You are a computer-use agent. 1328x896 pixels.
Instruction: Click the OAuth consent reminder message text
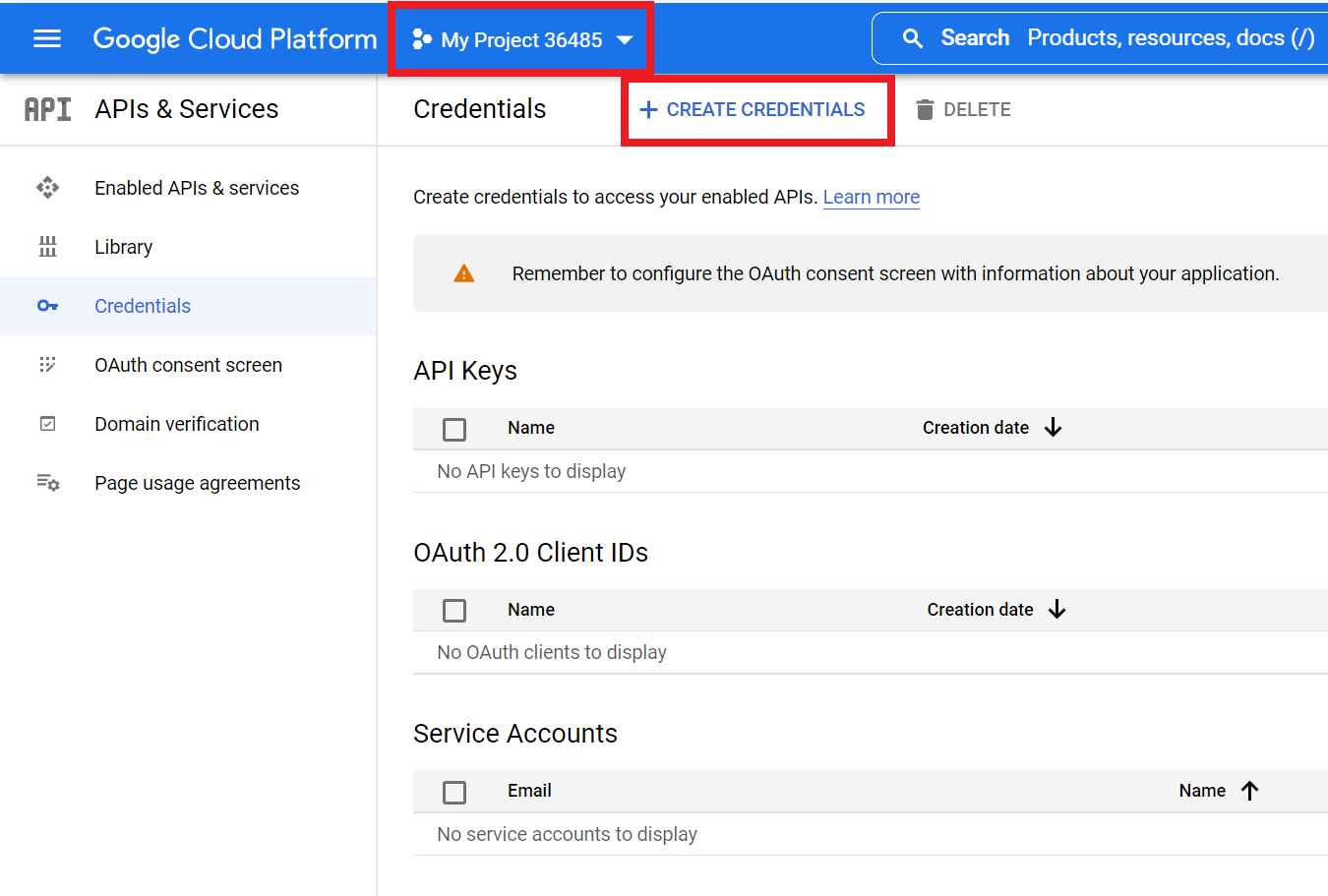click(895, 273)
